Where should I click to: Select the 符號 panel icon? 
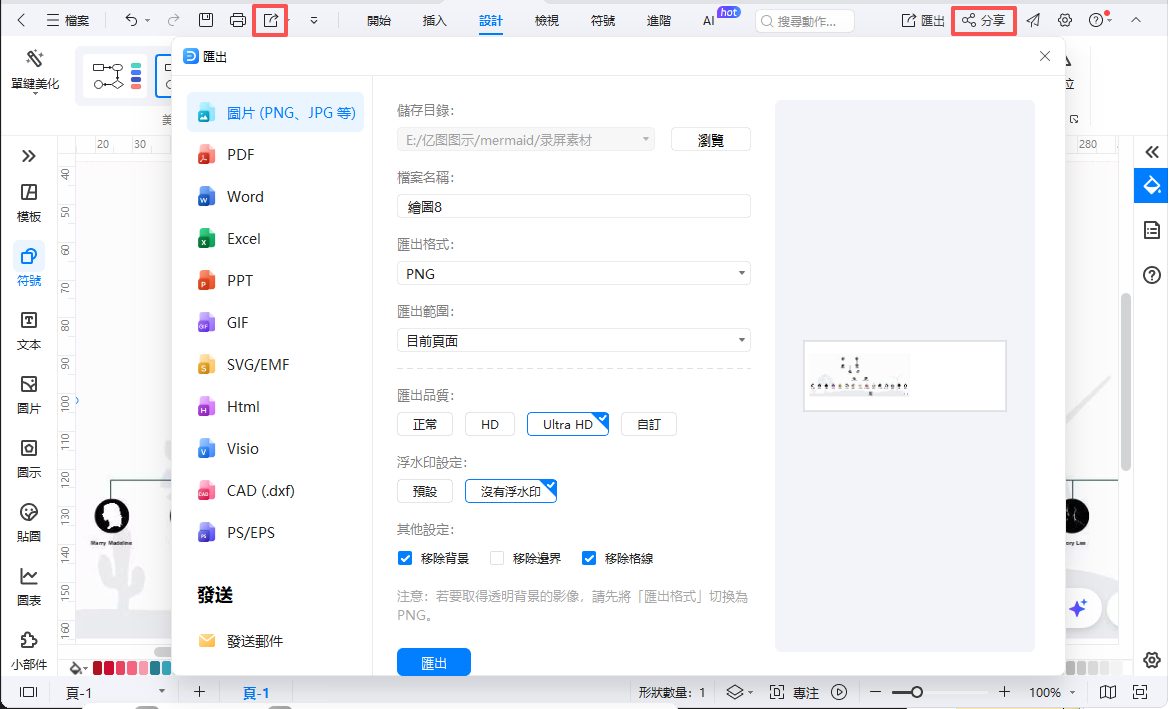[x=28, y=262]
